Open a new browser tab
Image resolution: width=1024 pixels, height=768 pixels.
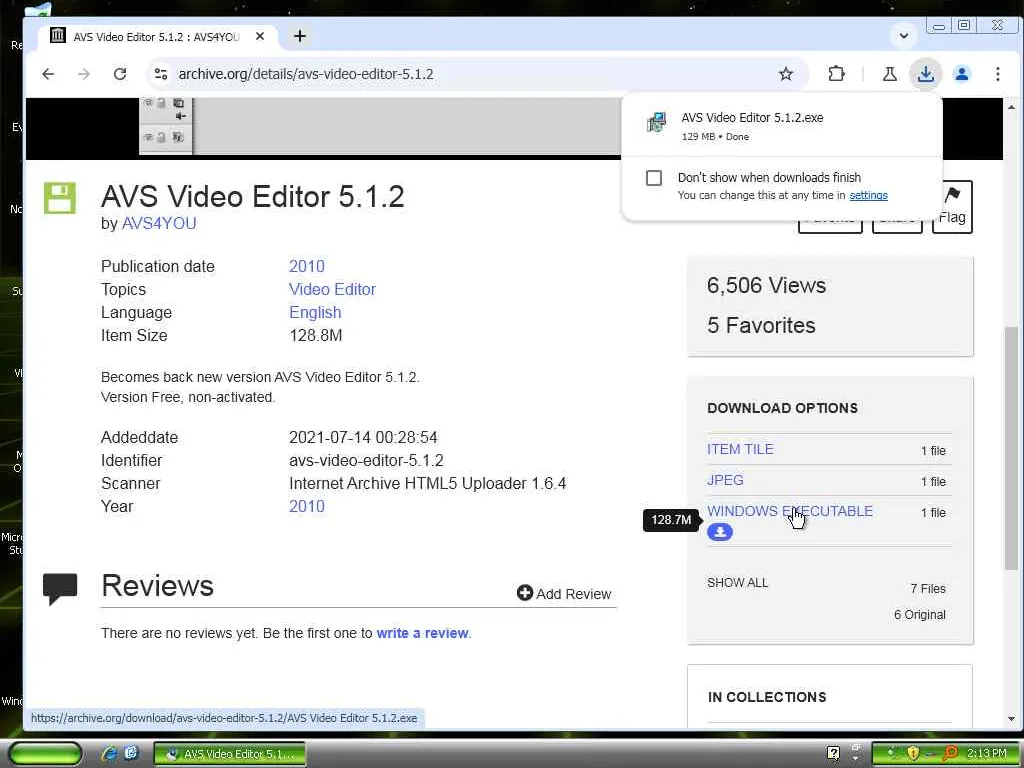click(x=300, y=36)
